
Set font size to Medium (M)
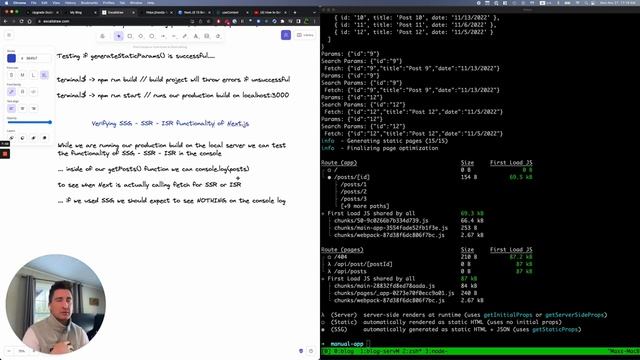[22, 75]
